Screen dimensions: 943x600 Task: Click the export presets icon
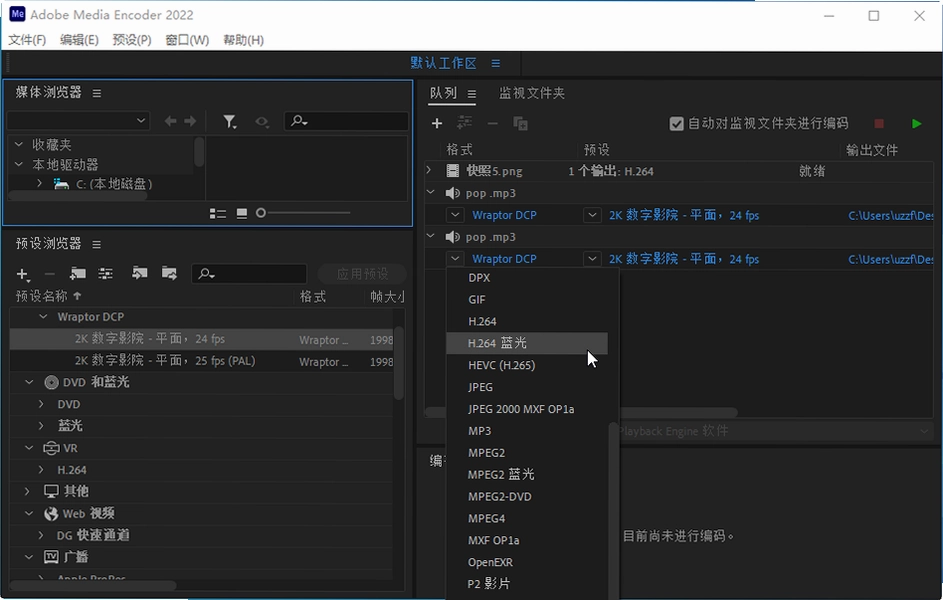coord(170,274)
